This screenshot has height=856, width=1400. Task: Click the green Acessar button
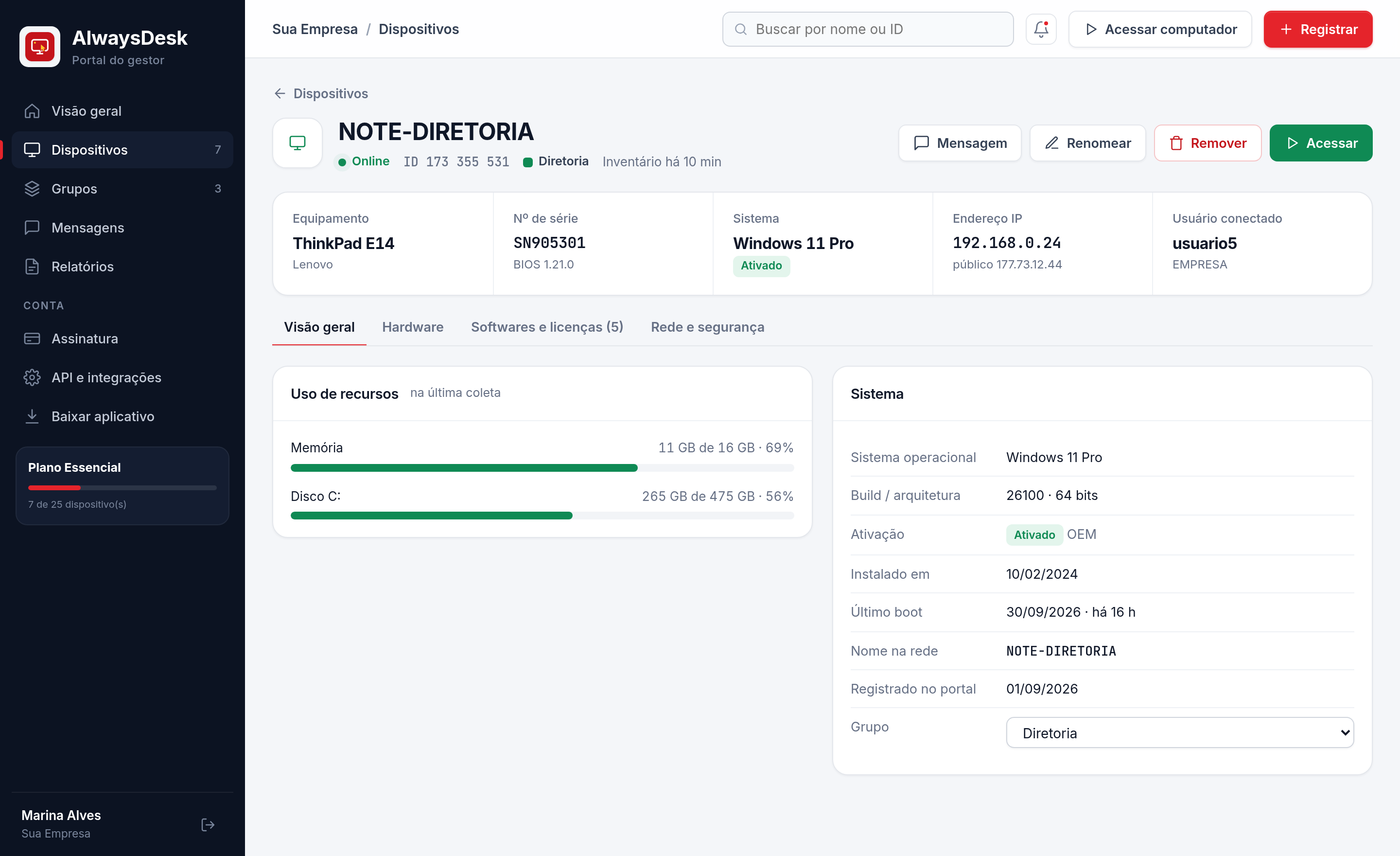coord(1320,143)
